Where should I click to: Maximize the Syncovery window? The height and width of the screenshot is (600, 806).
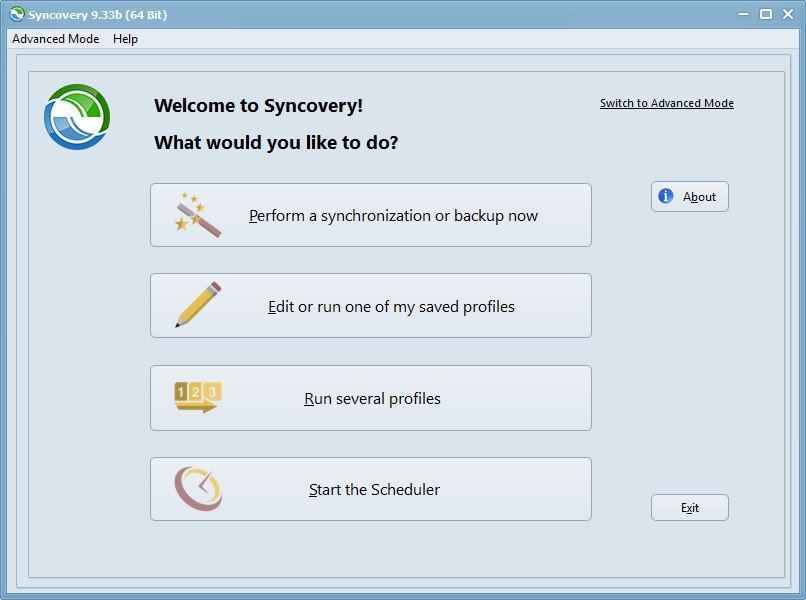[764, 14]
